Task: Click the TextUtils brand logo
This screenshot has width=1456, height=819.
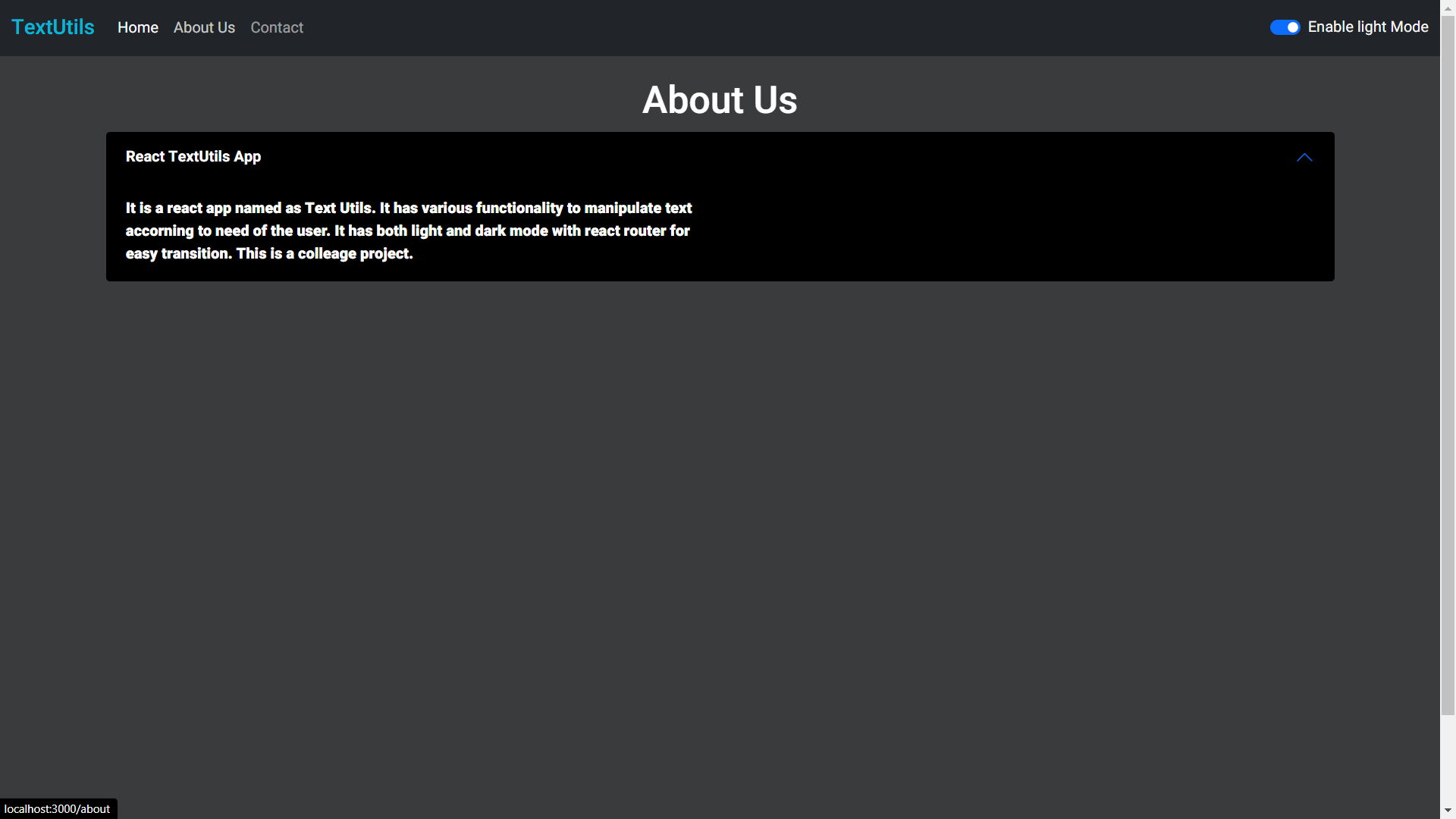Action: click(53, 27)
